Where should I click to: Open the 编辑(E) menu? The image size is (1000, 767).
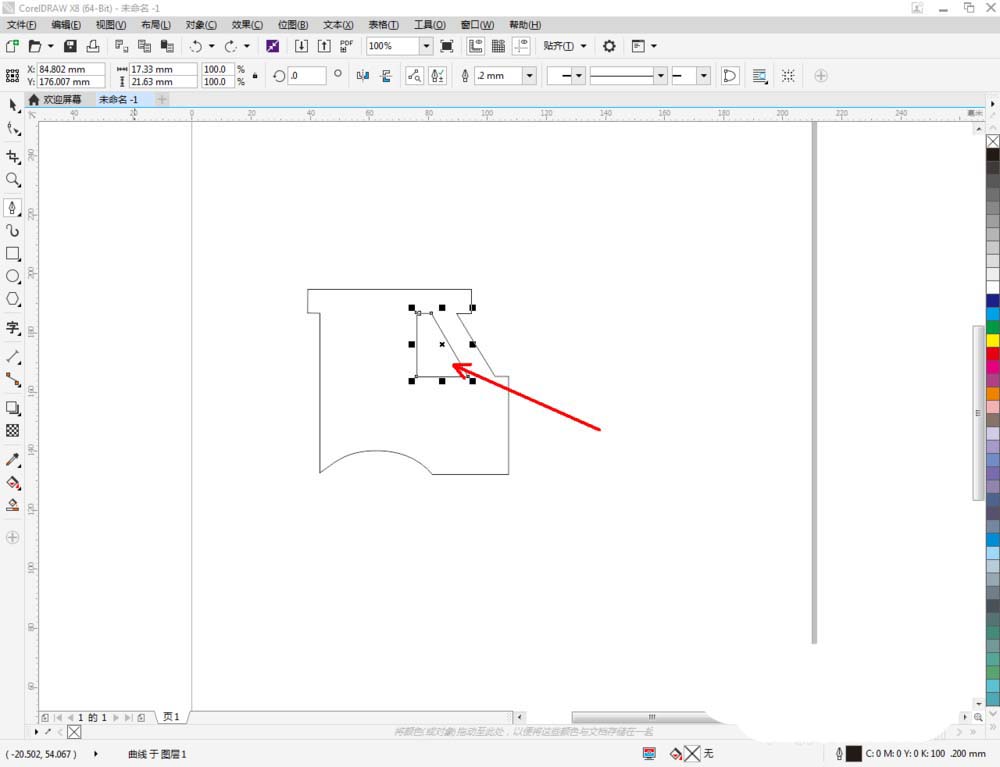pos(66,24)
